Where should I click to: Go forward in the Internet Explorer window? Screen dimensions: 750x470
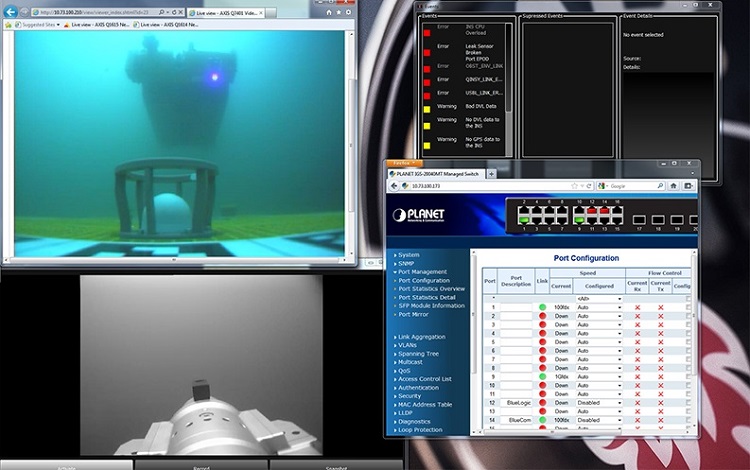(x=24, y=12)
